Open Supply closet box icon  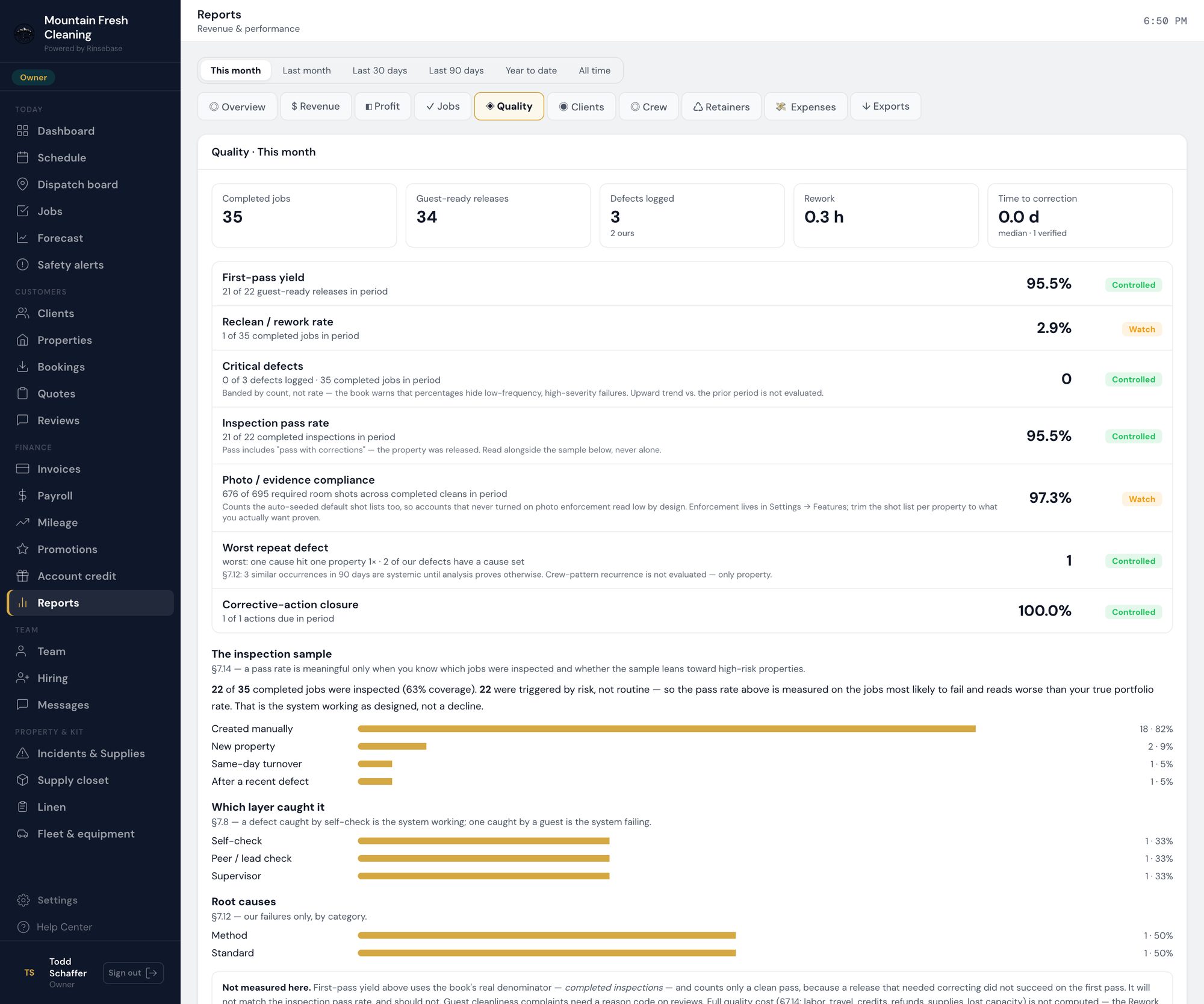click(22, 780)
